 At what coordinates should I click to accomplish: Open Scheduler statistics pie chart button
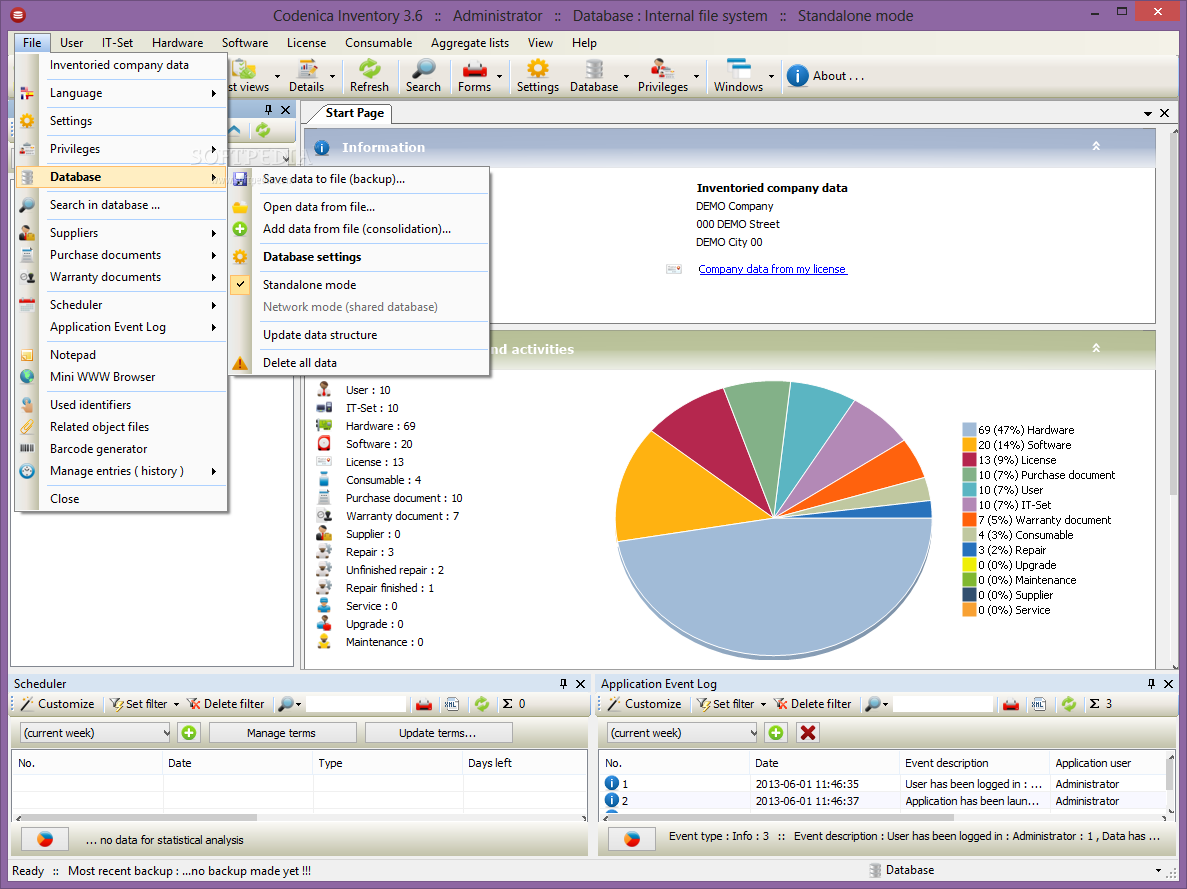[x=45, y=839]
